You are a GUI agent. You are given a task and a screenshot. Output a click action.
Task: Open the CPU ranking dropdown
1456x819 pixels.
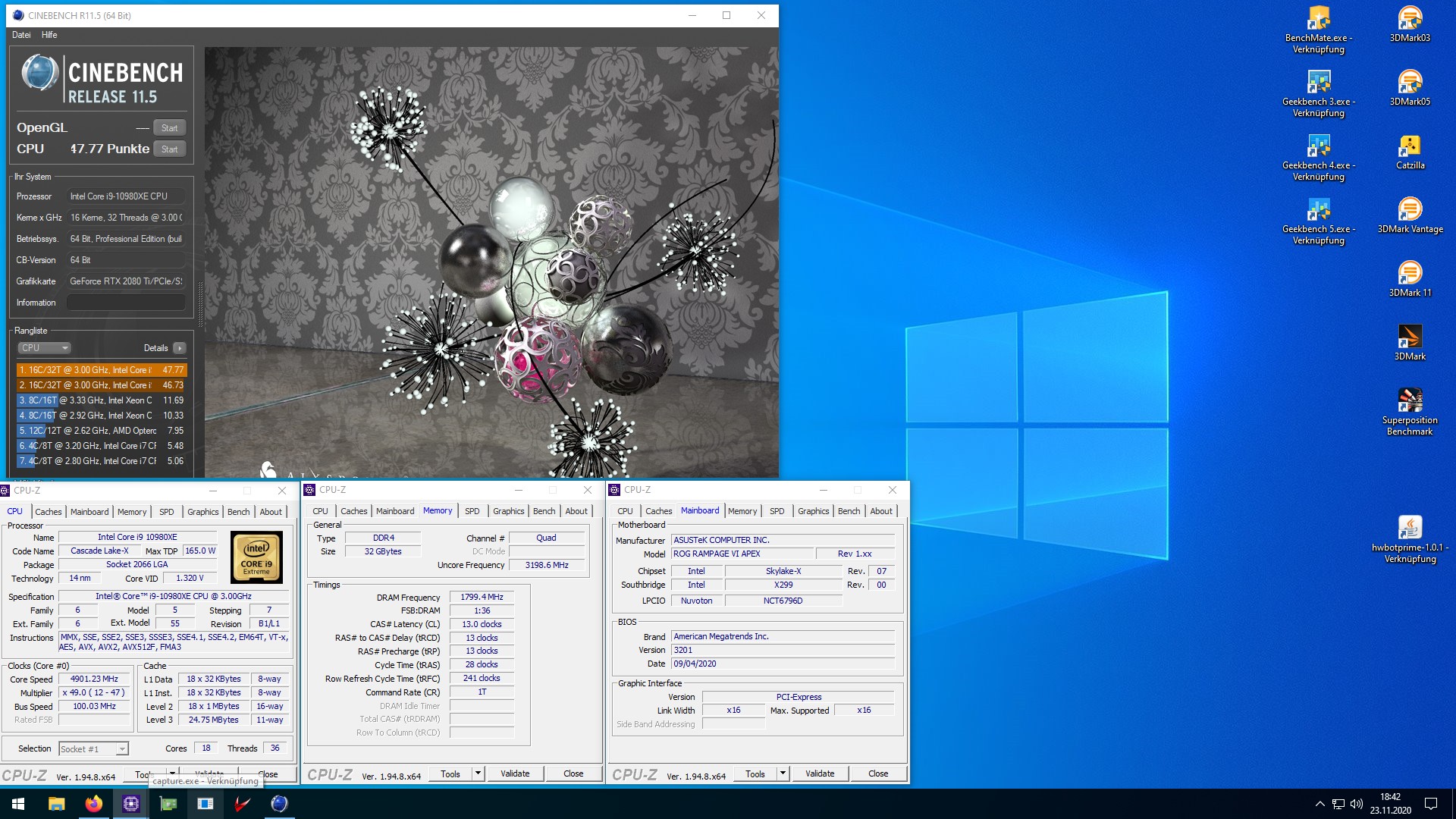[x=44, y=348]
